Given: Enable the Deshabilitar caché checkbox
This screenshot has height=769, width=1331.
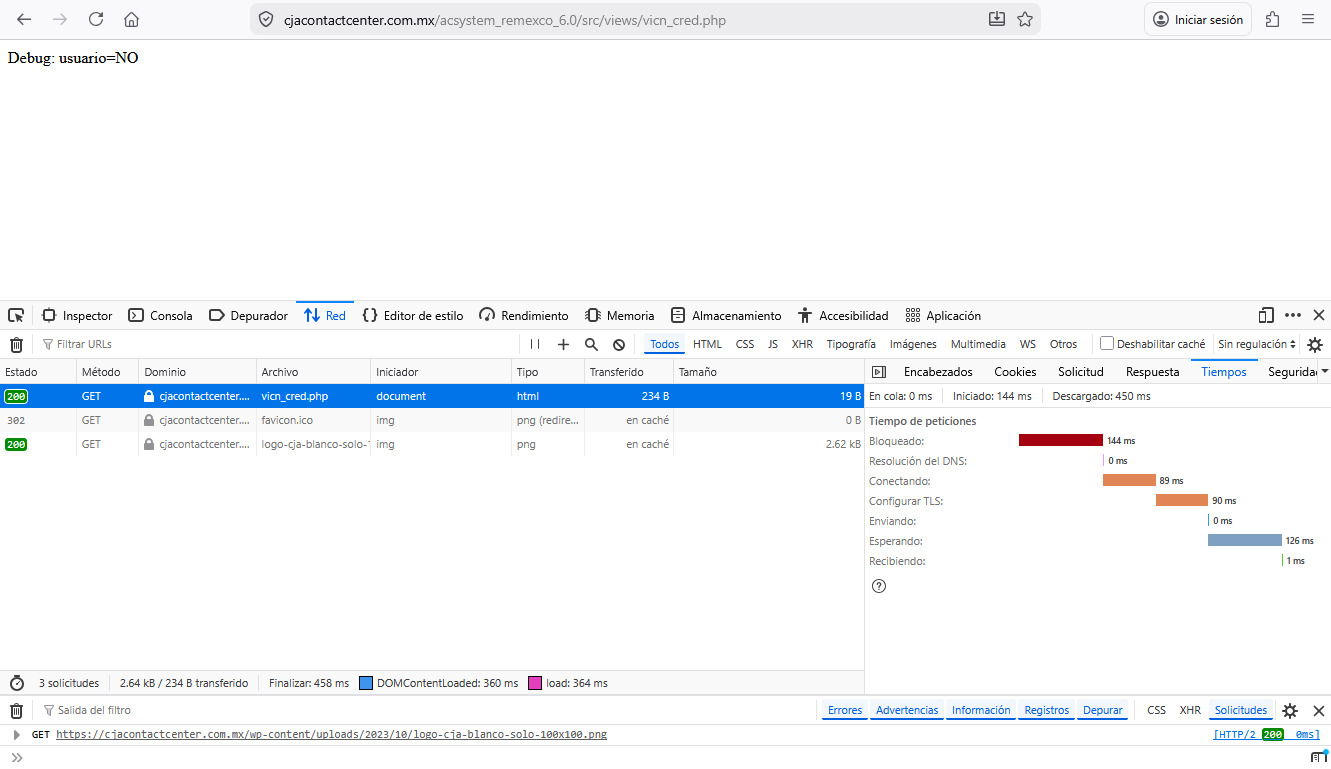Looking at the screenshot, I should (x=1107, y=343).
